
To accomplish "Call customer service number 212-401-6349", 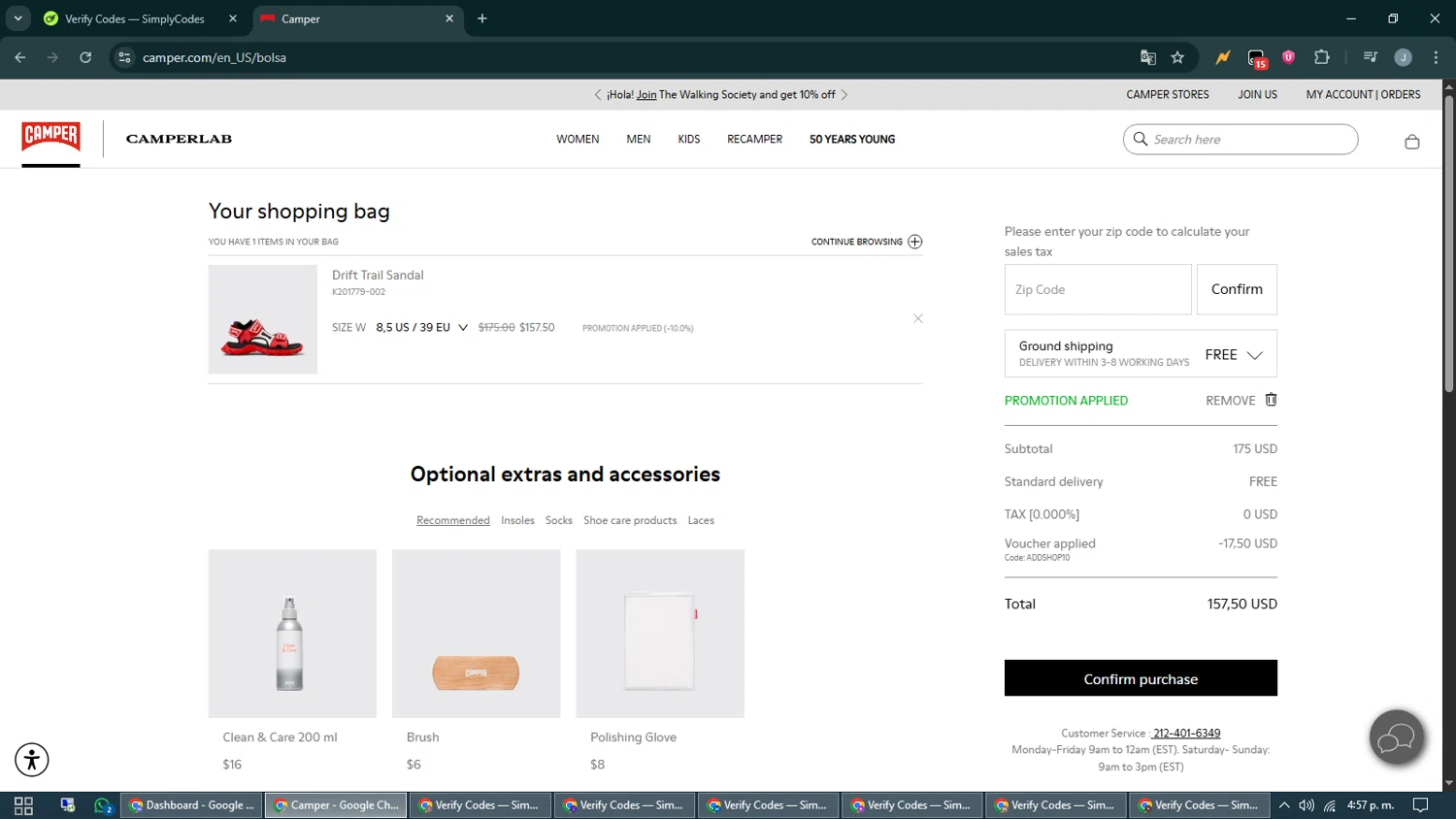I will [x=1187, y=733].
